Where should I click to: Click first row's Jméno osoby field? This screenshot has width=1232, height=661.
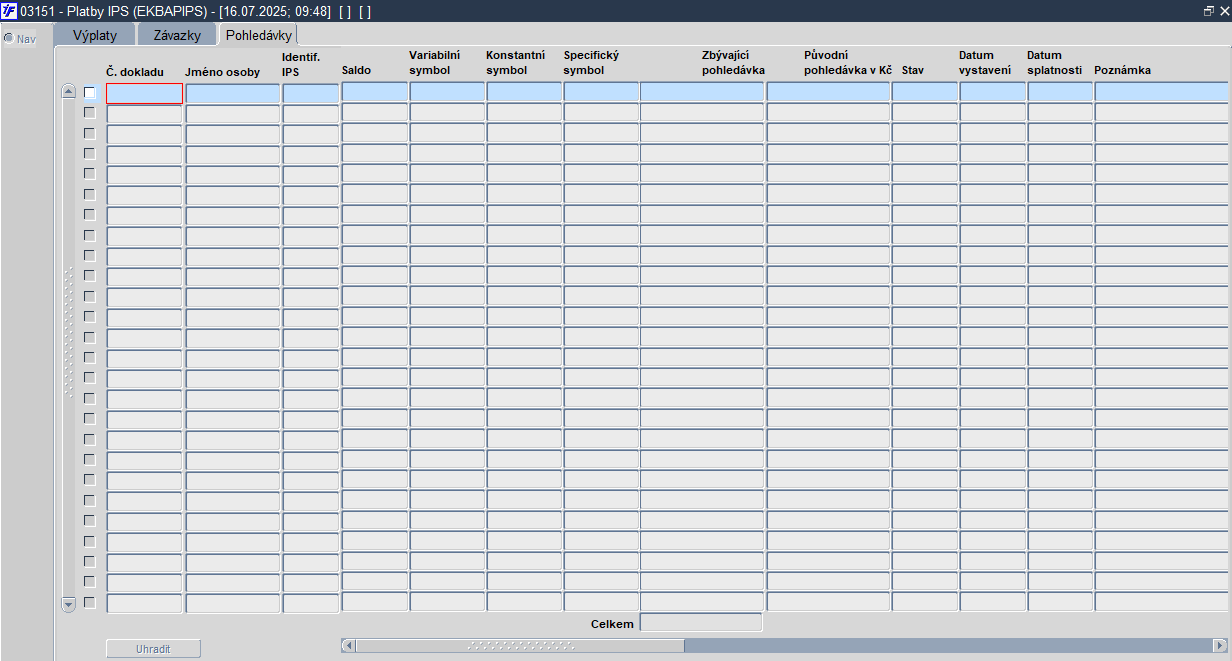pyautogui.click(x=233, y=93)
